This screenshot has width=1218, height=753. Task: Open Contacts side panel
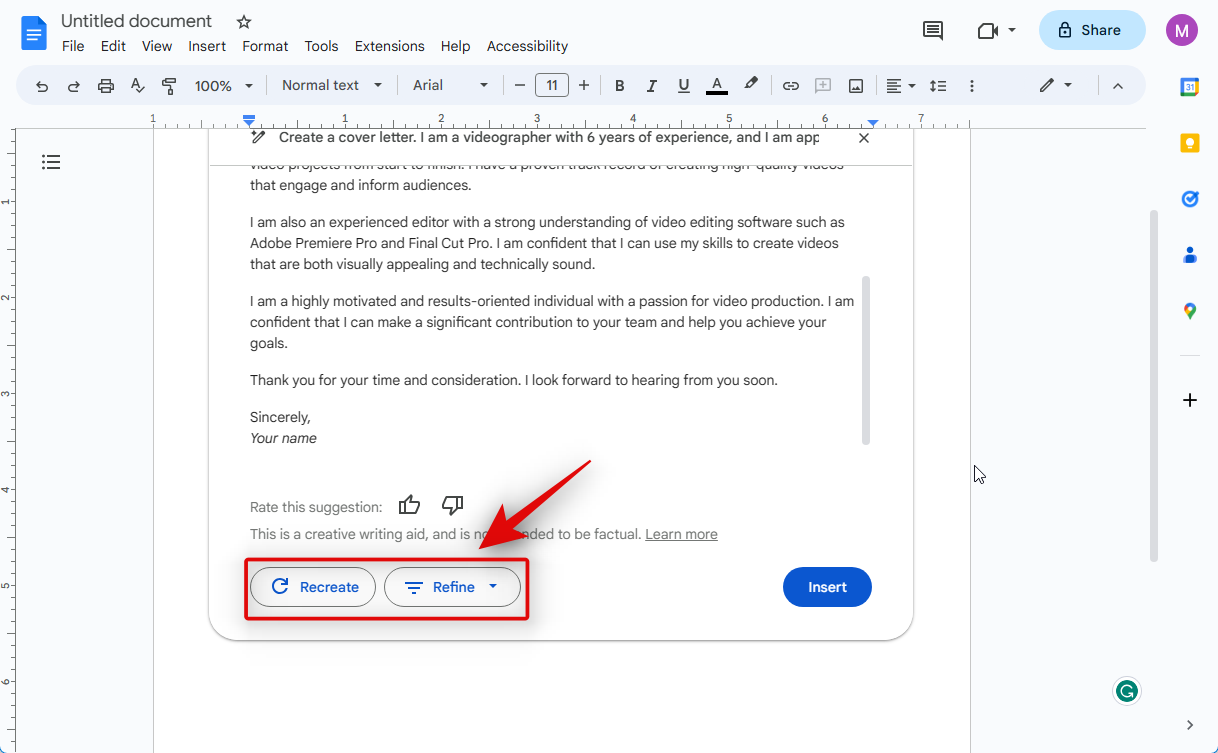tap(1189, 255)
